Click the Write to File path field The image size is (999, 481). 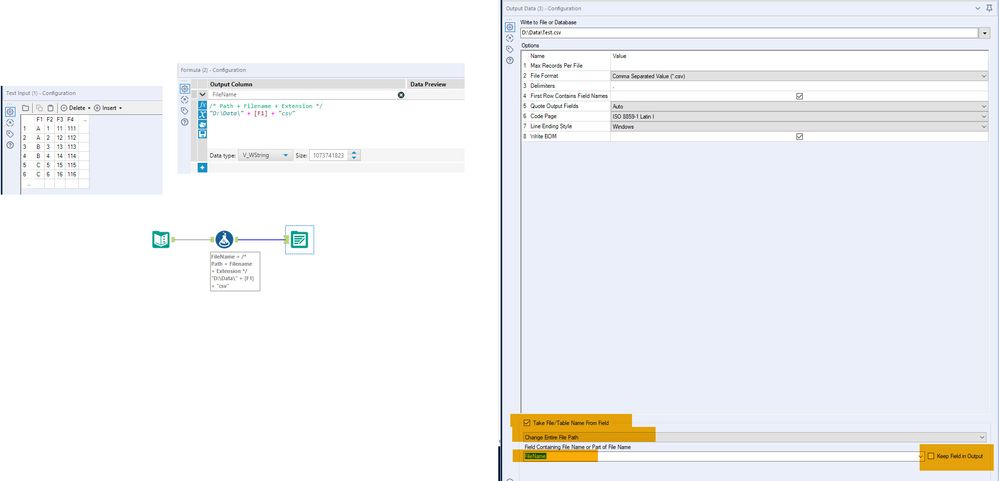(751, 32)
